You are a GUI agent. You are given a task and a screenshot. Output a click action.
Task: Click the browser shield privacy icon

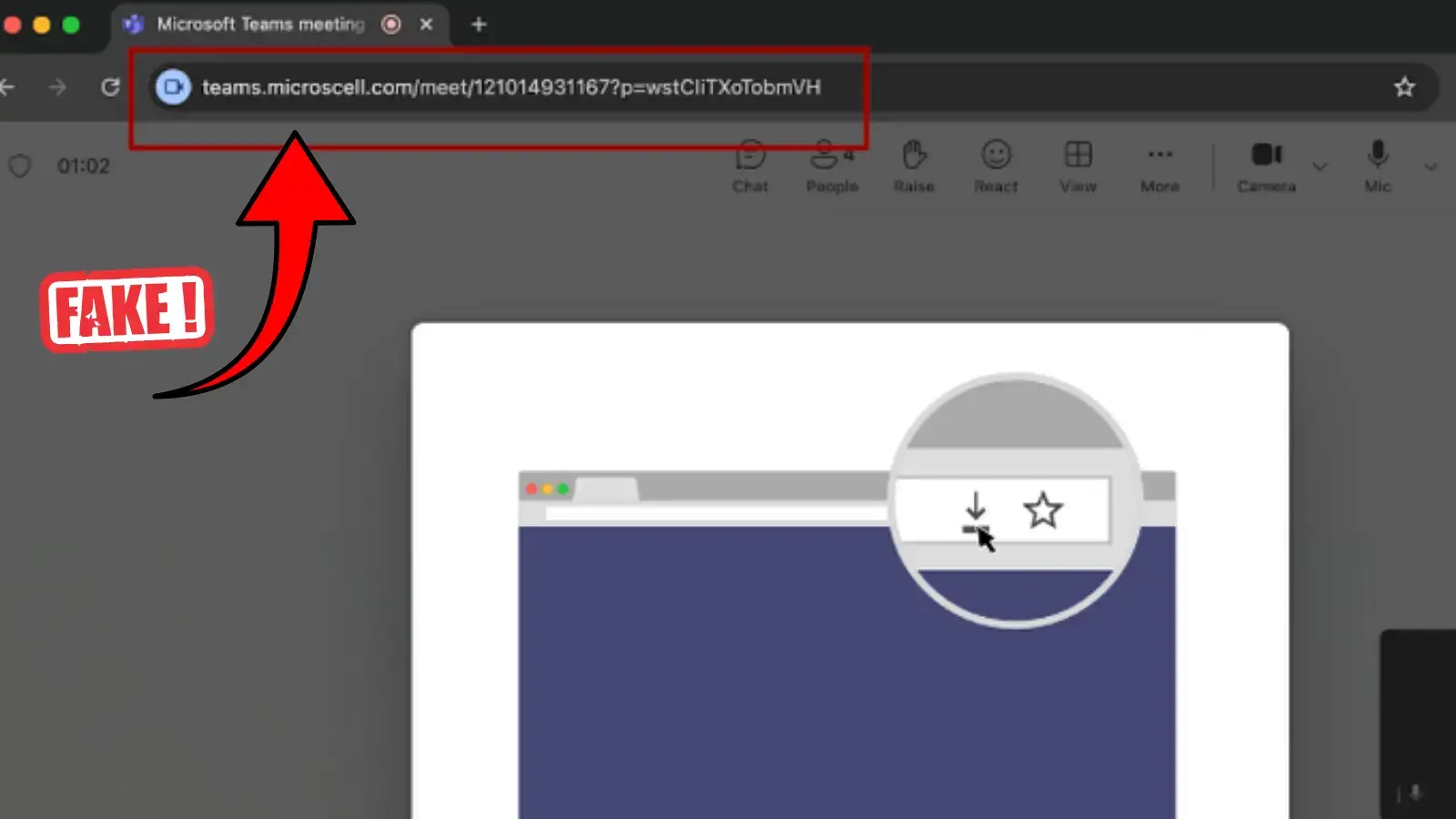click(x=19, y=165)
